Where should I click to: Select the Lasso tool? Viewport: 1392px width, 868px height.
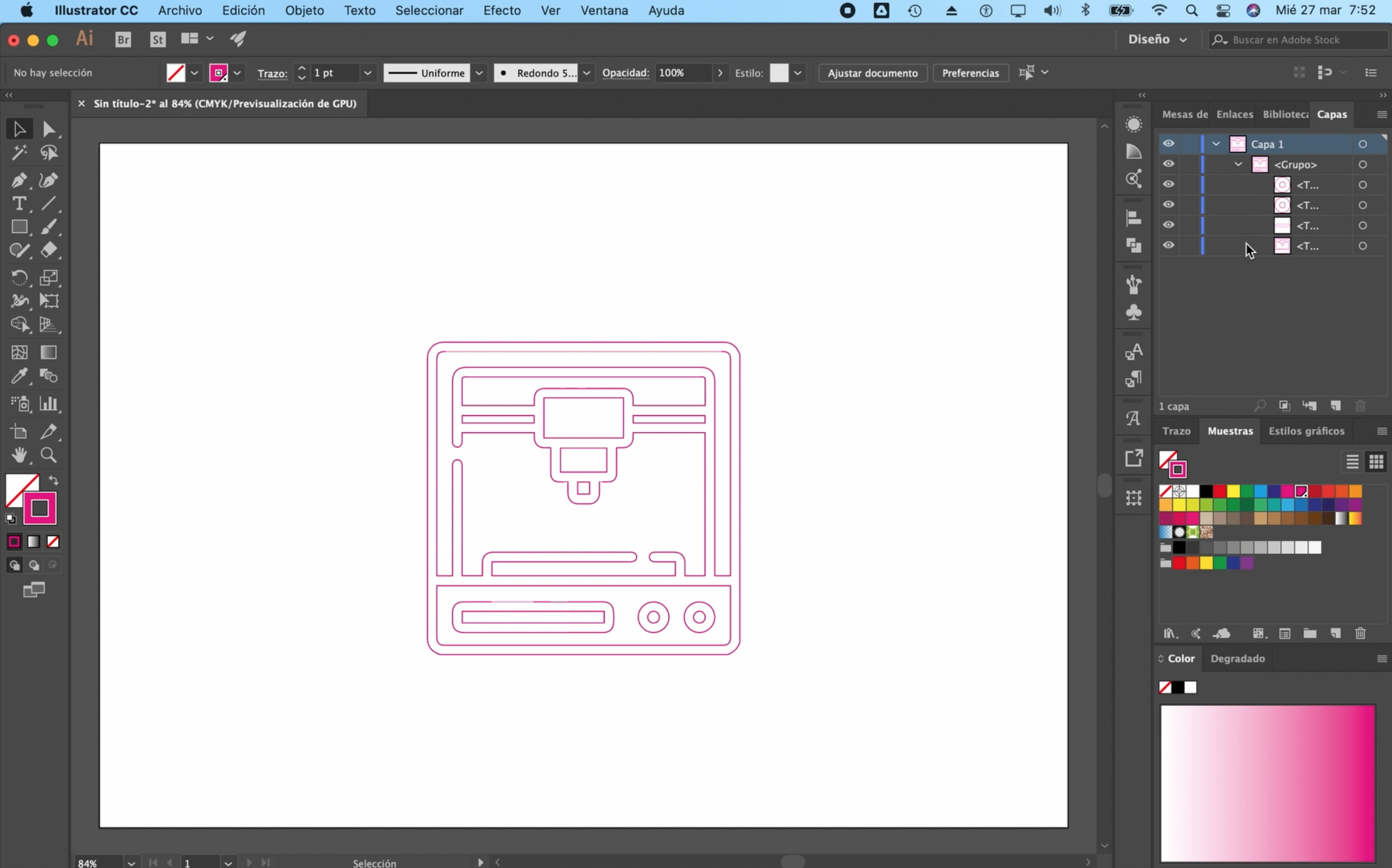click(49, 153)
